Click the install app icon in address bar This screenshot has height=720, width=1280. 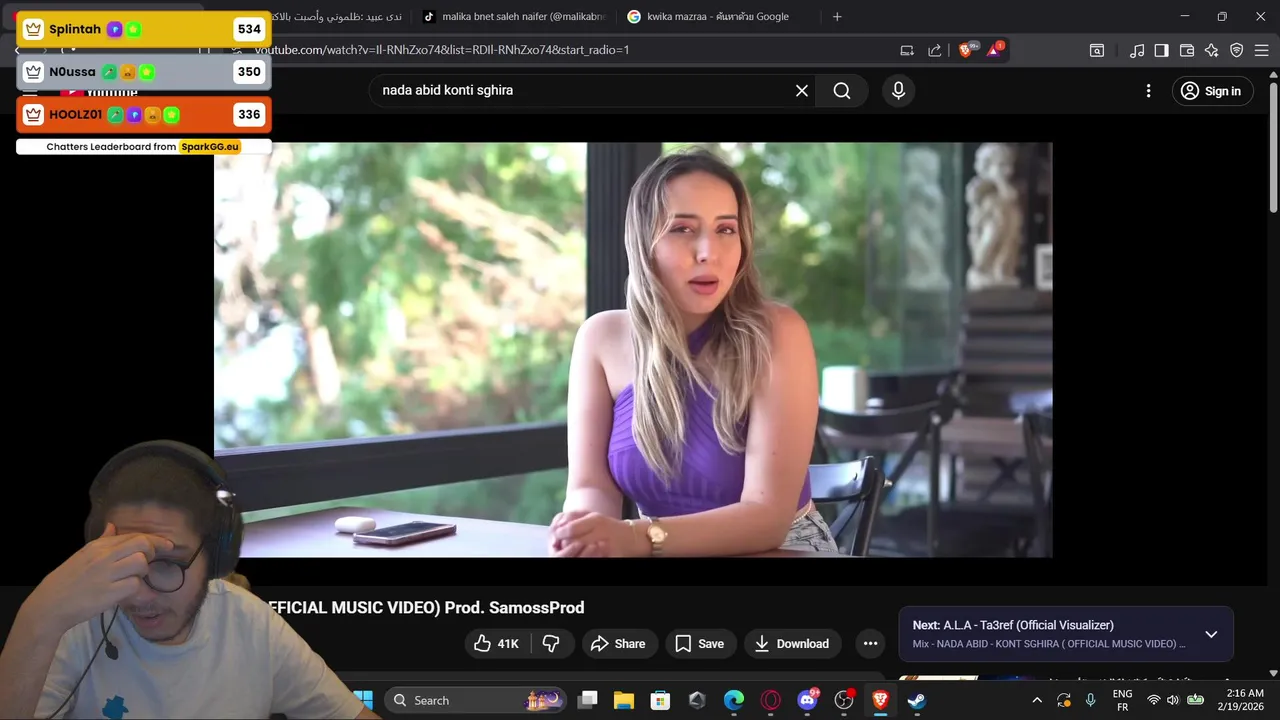pos(907,50)
